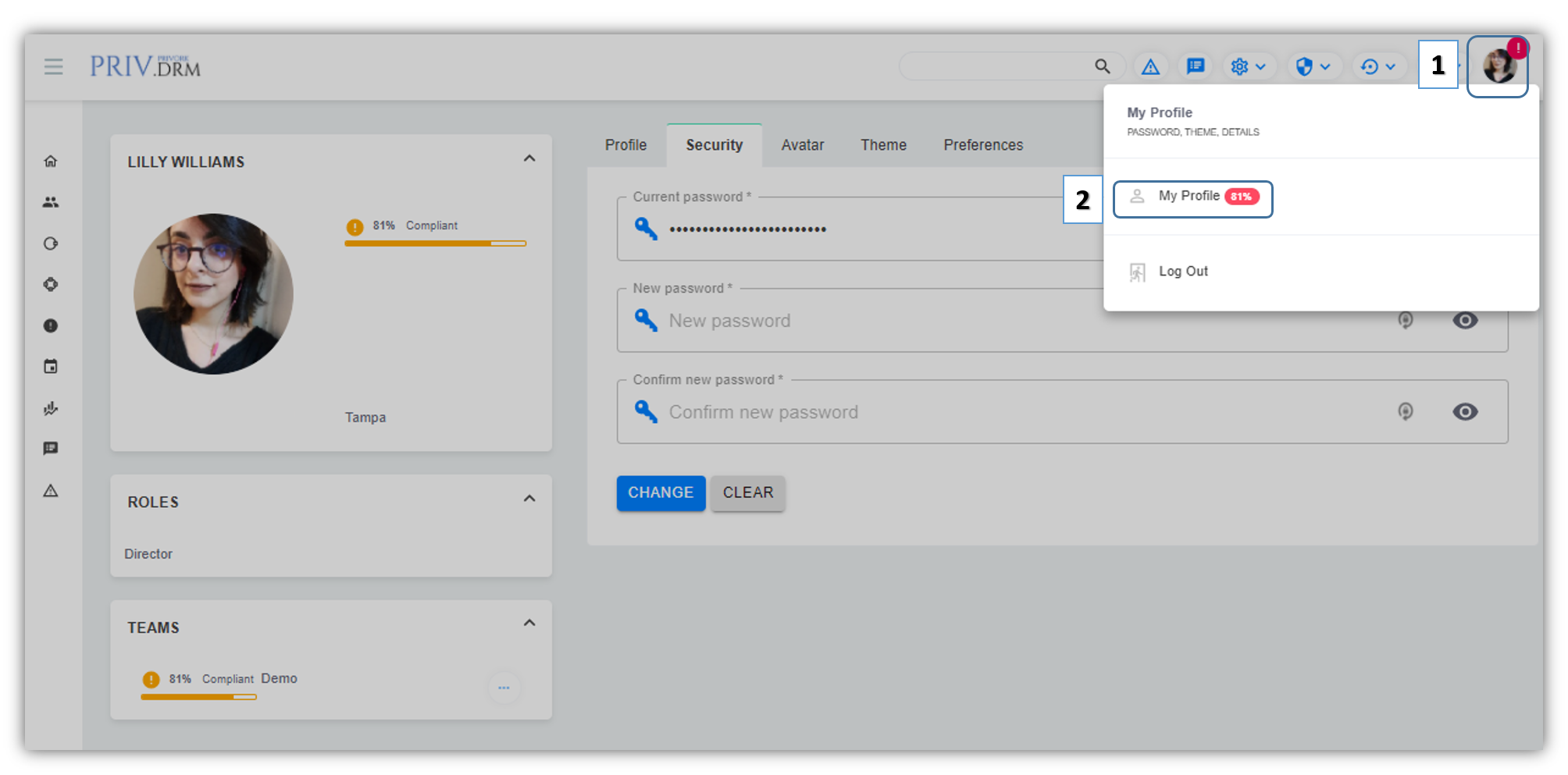Open the hamburger navigation menu
This screenshot has height=775, width=1568.
tap(53, 67)
